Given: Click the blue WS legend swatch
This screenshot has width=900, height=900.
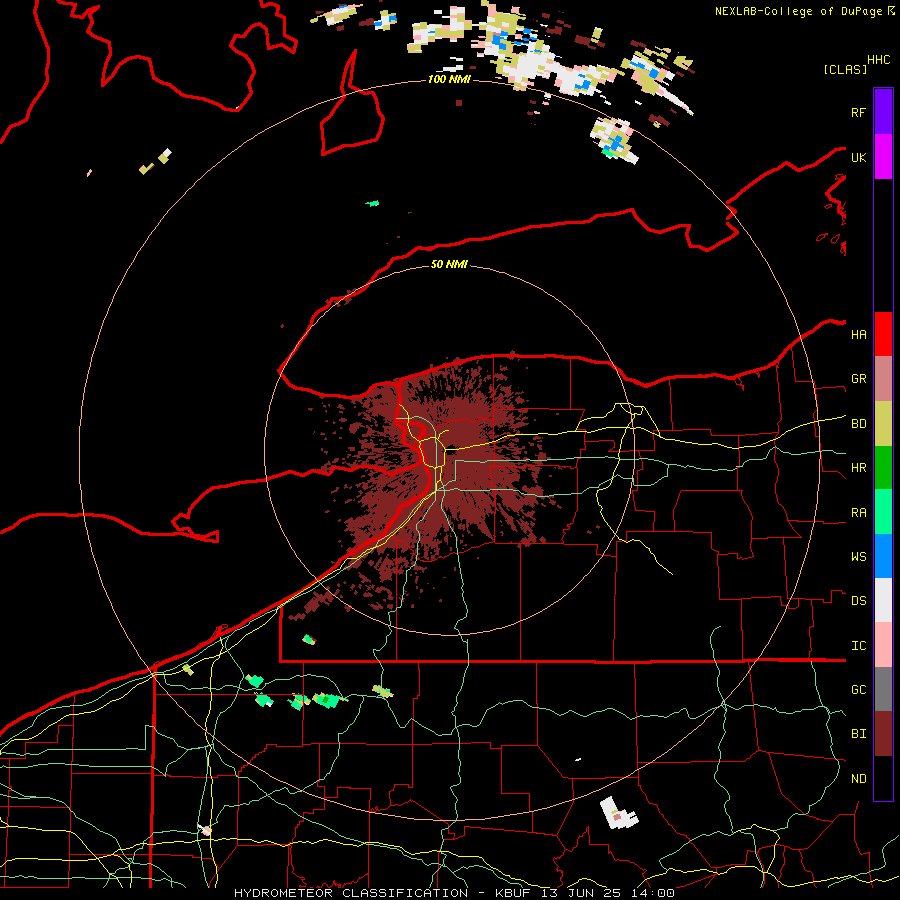Looking at the screenshot, I should [883, 556].
